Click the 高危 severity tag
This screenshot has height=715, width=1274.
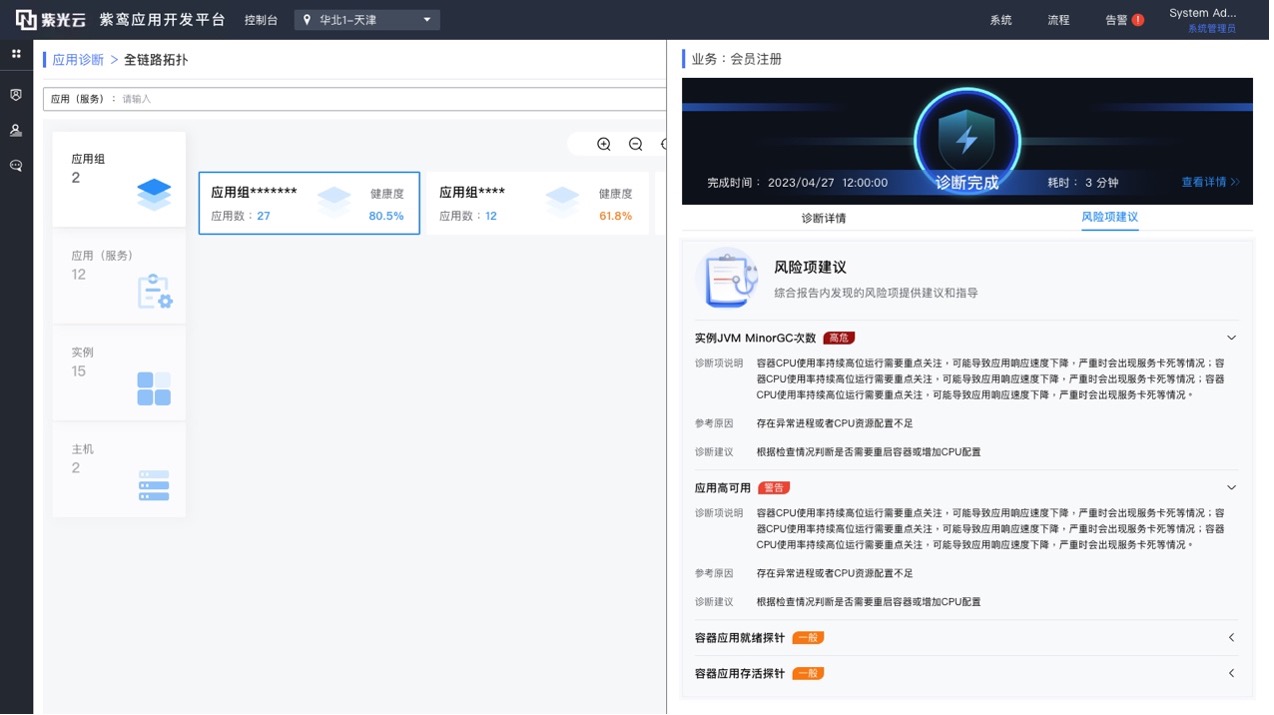(x=843, y=339)
